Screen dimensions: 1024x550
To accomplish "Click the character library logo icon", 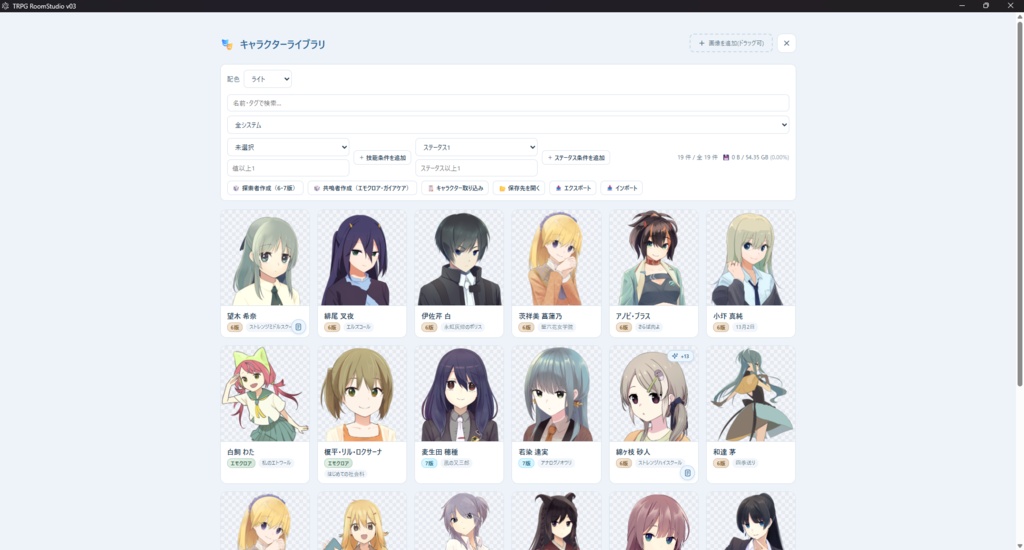I will coord(227,44).
